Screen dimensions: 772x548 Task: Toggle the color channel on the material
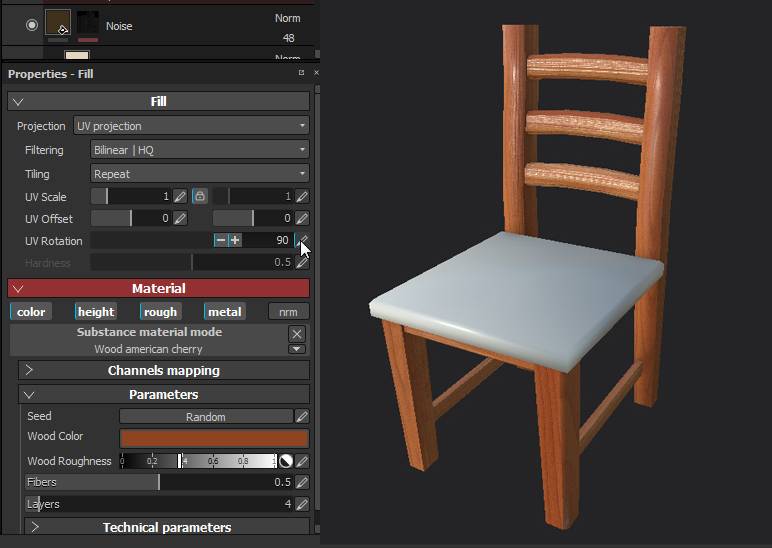(x=31, y=312)
